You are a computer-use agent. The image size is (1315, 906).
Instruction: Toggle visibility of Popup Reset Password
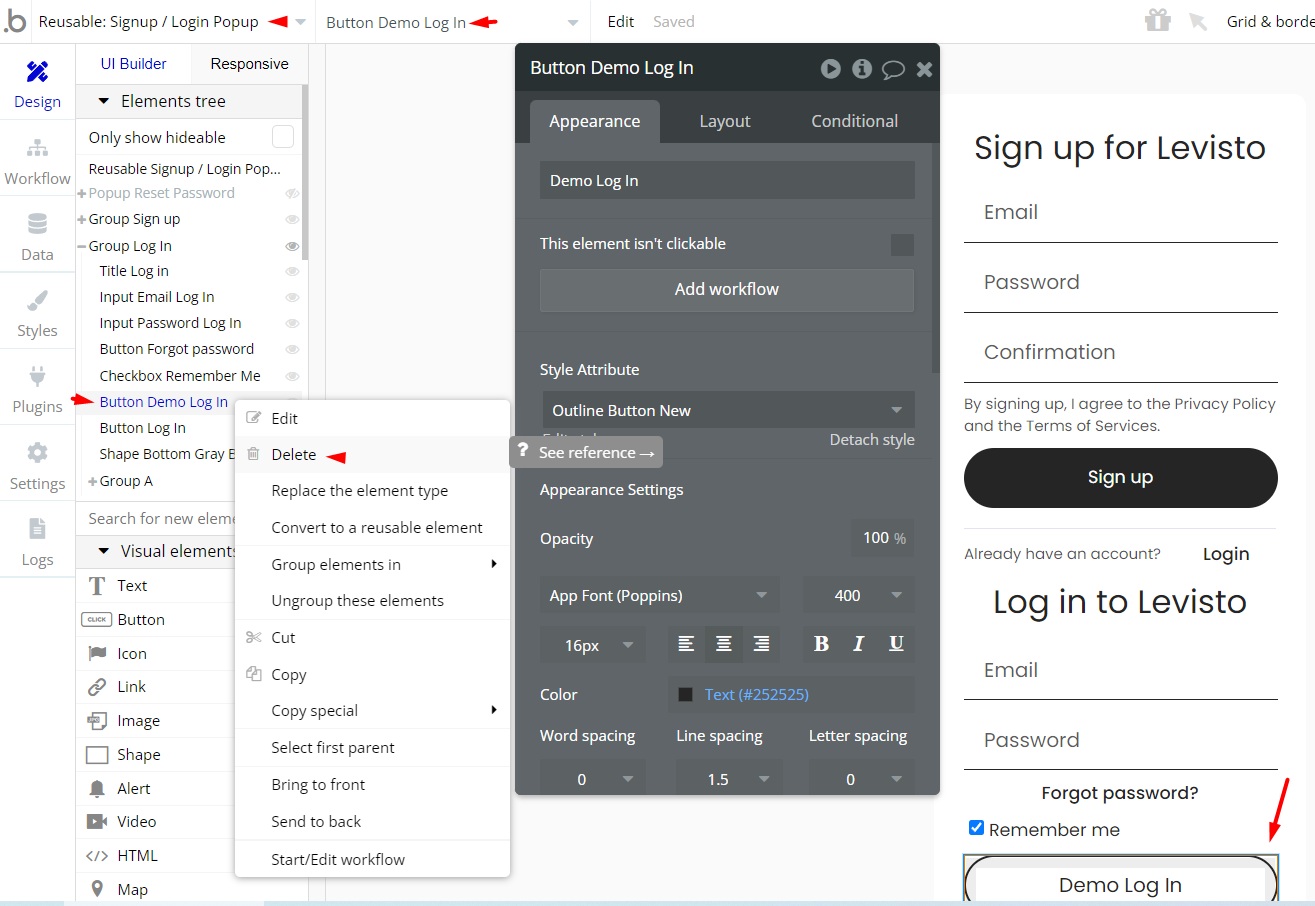293,194
